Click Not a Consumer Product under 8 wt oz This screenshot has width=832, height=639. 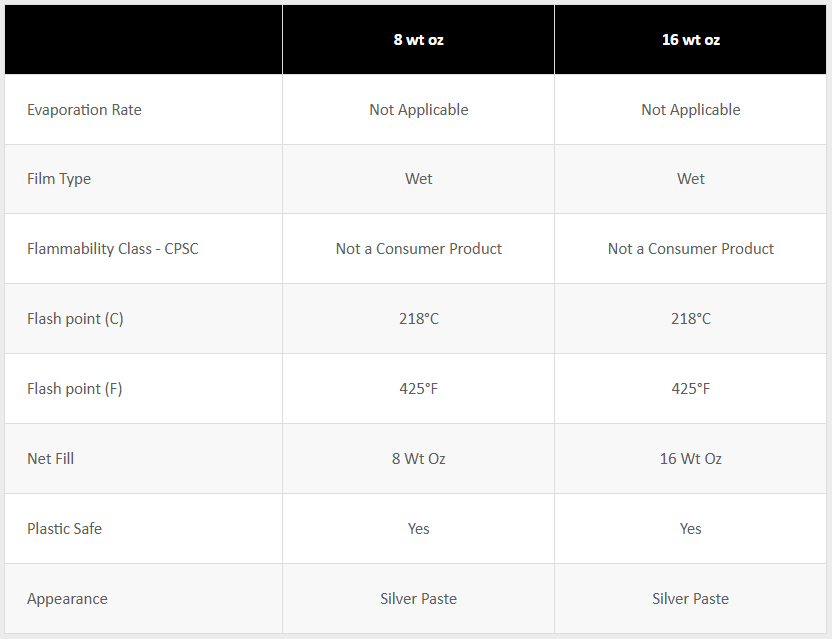pos(418,248)
